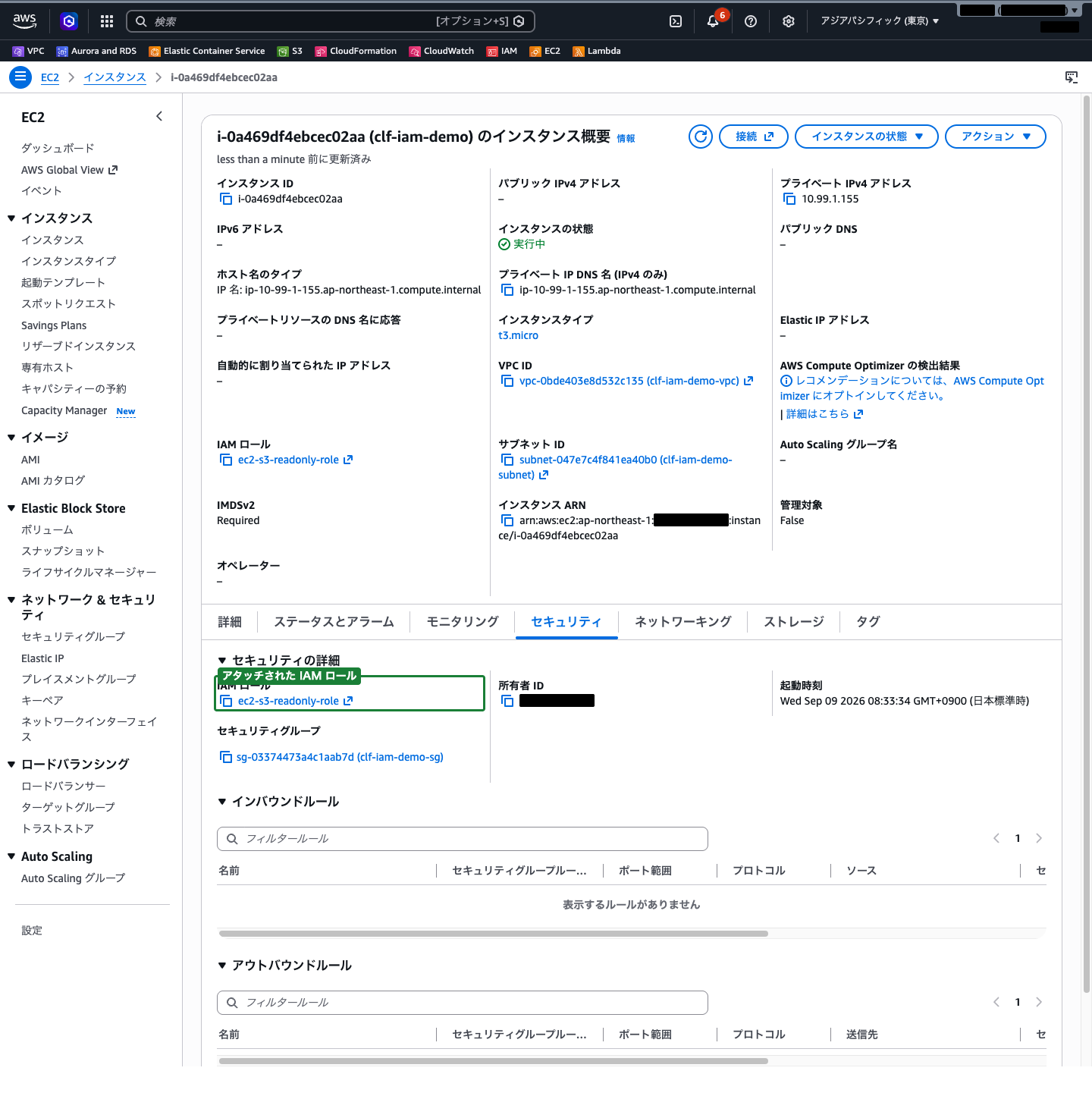Click the outbound rules horizontal scrollbar

[494, 1061]
